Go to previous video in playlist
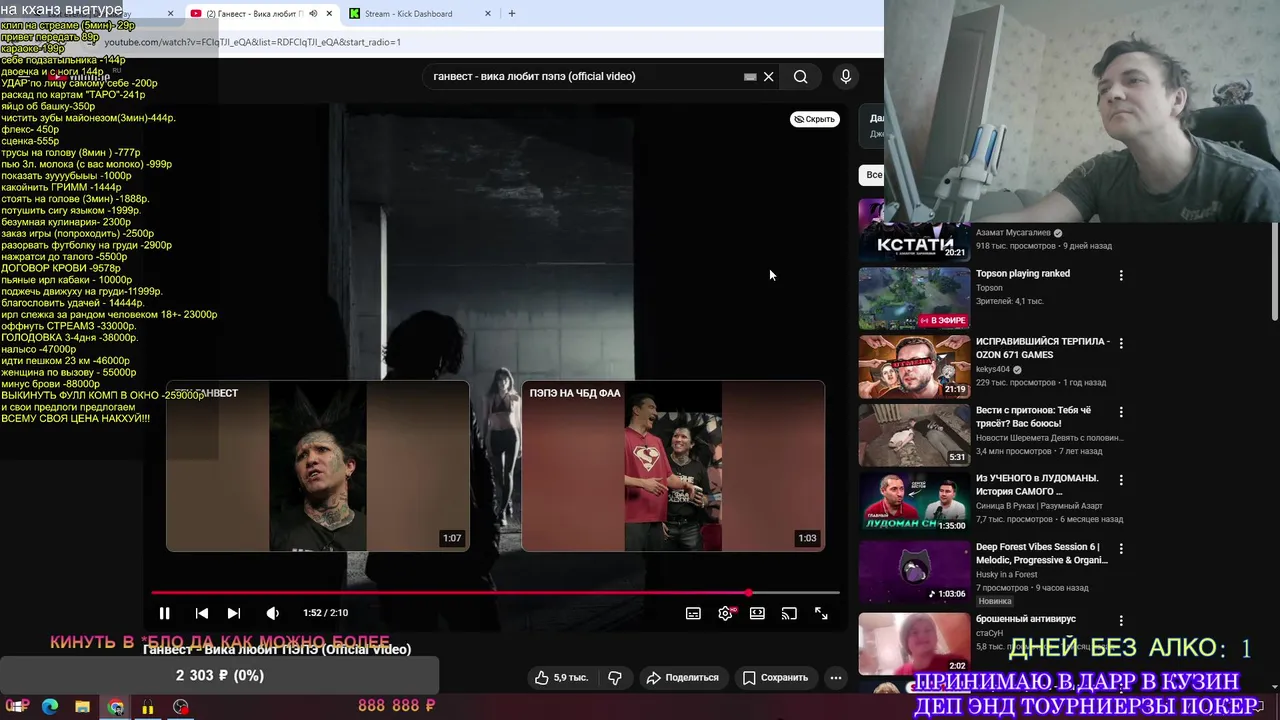 tap(201, 613)
